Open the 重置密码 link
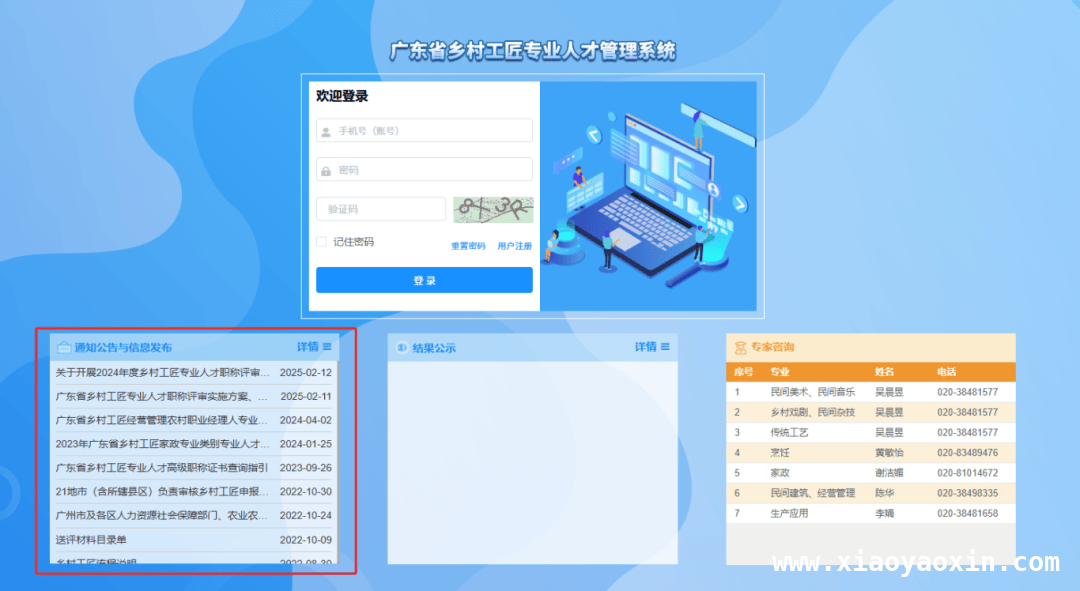Image resolution: width=1080 pixels, height=591 pixels. 468,246
